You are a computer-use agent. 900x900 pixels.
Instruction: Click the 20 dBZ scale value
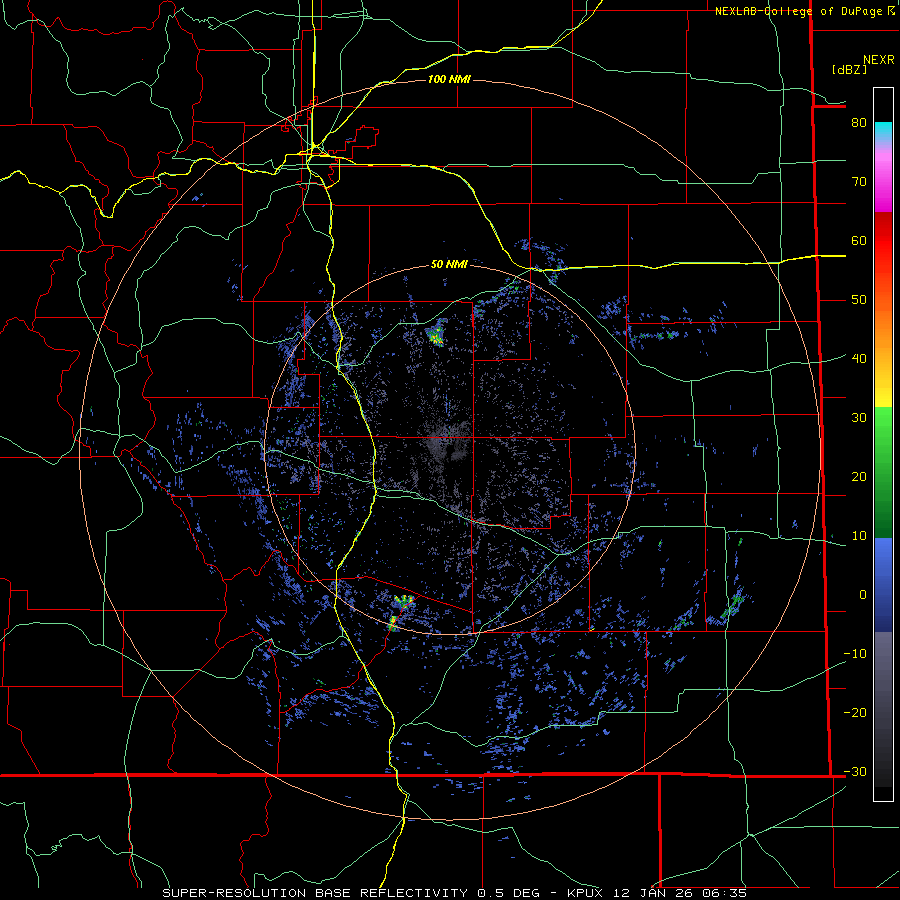pos(859,476)
